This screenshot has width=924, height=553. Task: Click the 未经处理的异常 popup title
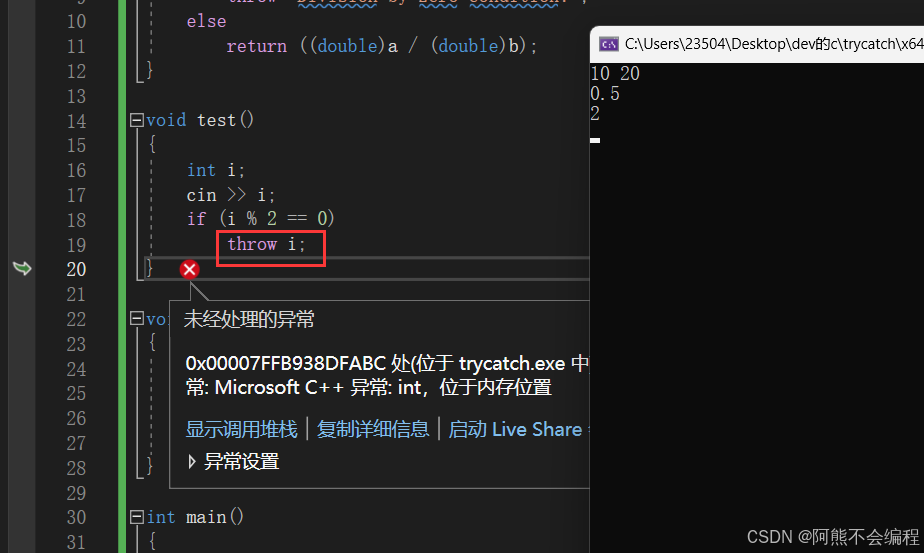coord(249,320)
